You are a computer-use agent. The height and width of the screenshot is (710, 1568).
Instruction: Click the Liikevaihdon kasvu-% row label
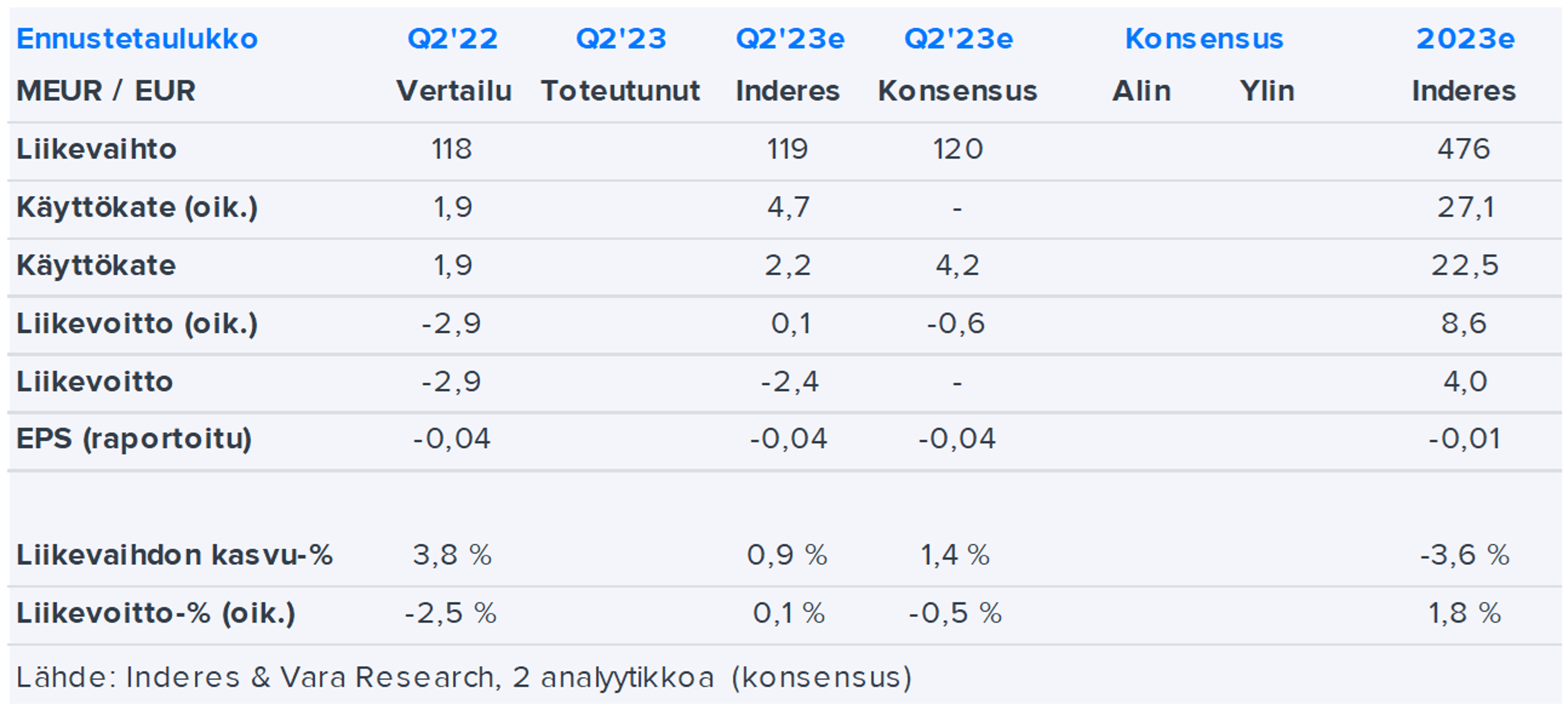click(x=174, y=555)
